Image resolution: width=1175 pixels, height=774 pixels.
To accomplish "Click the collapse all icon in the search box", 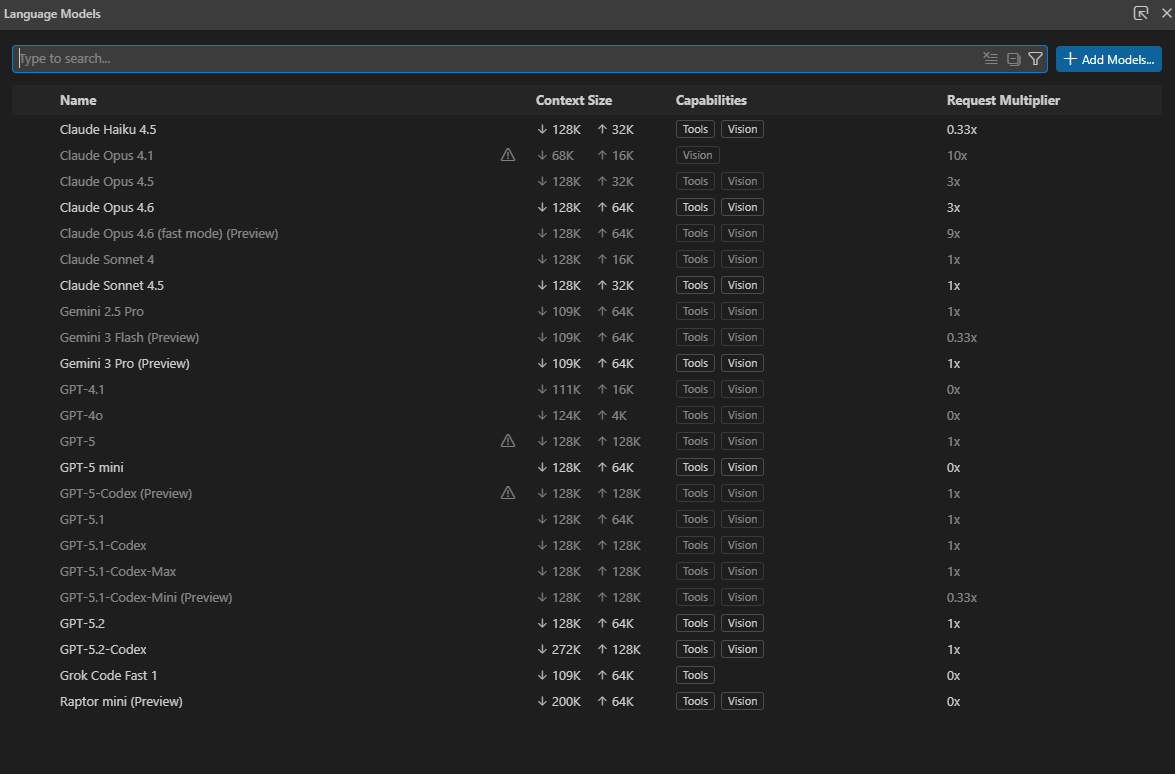I will 1013,59.
